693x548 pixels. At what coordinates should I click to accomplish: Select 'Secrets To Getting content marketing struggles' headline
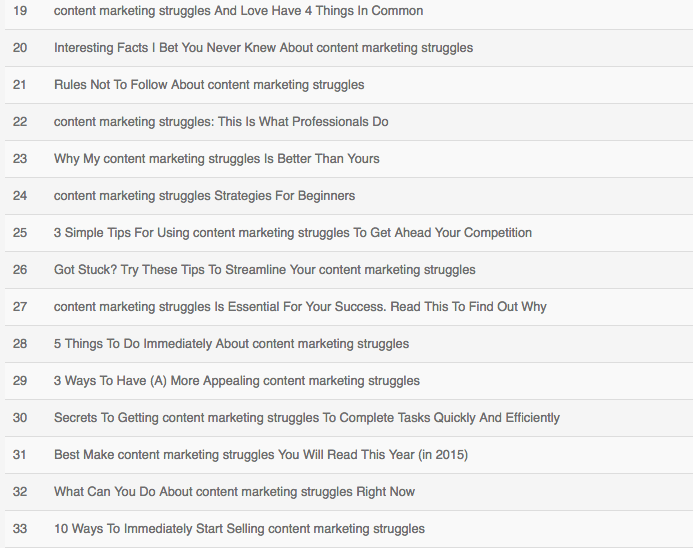pos(306,418)
